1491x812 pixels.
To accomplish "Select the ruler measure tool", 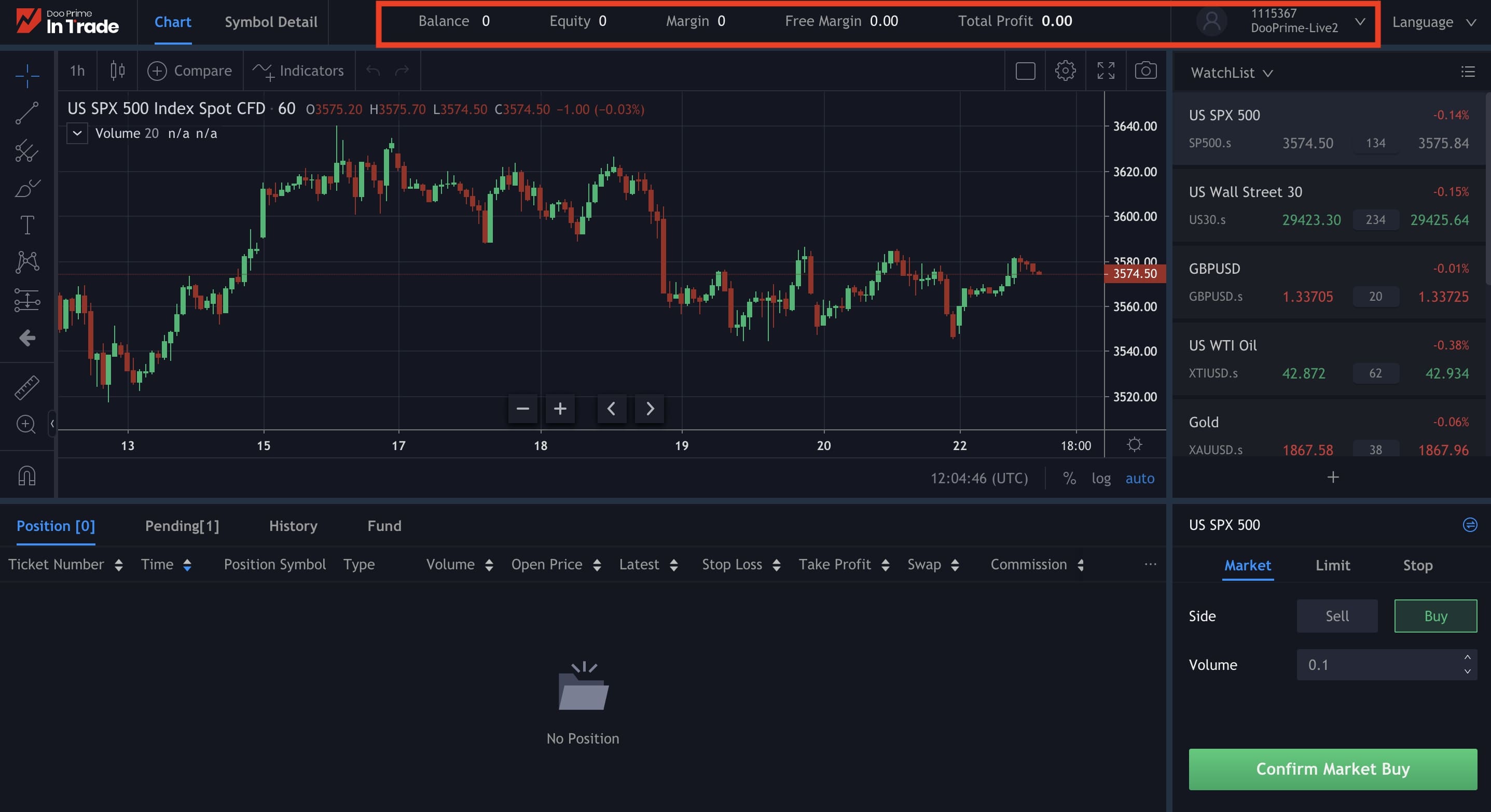I will (x=27, y=387).
